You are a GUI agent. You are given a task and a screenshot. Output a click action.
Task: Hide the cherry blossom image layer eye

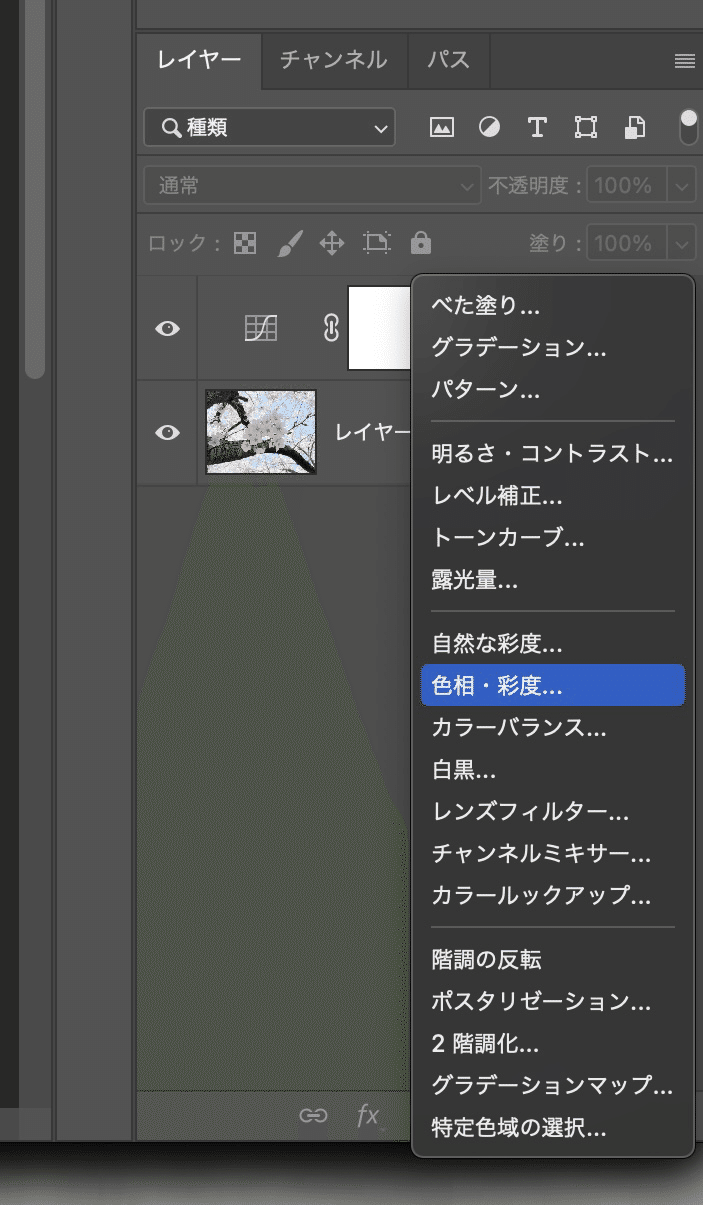pos(167,433)
